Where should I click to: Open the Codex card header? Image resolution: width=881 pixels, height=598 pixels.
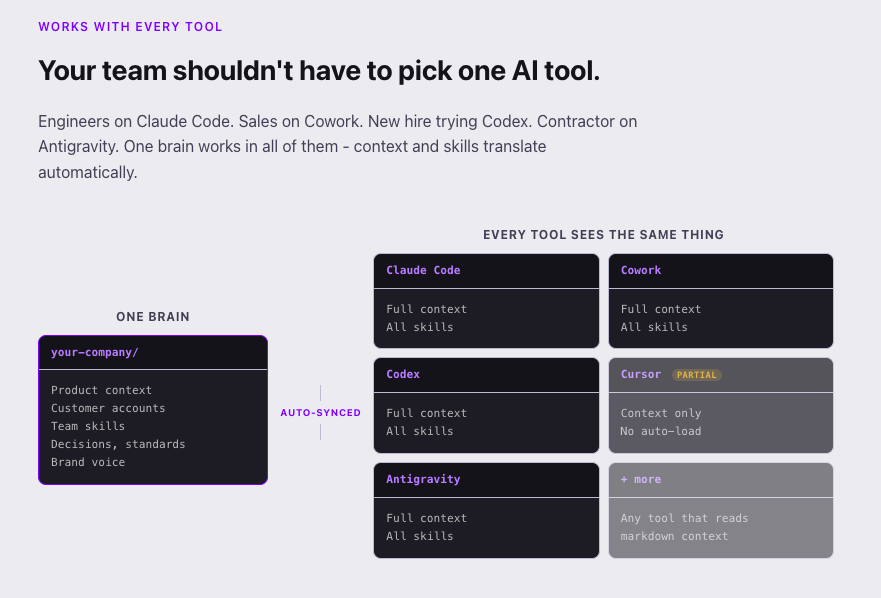click(486, 375)
